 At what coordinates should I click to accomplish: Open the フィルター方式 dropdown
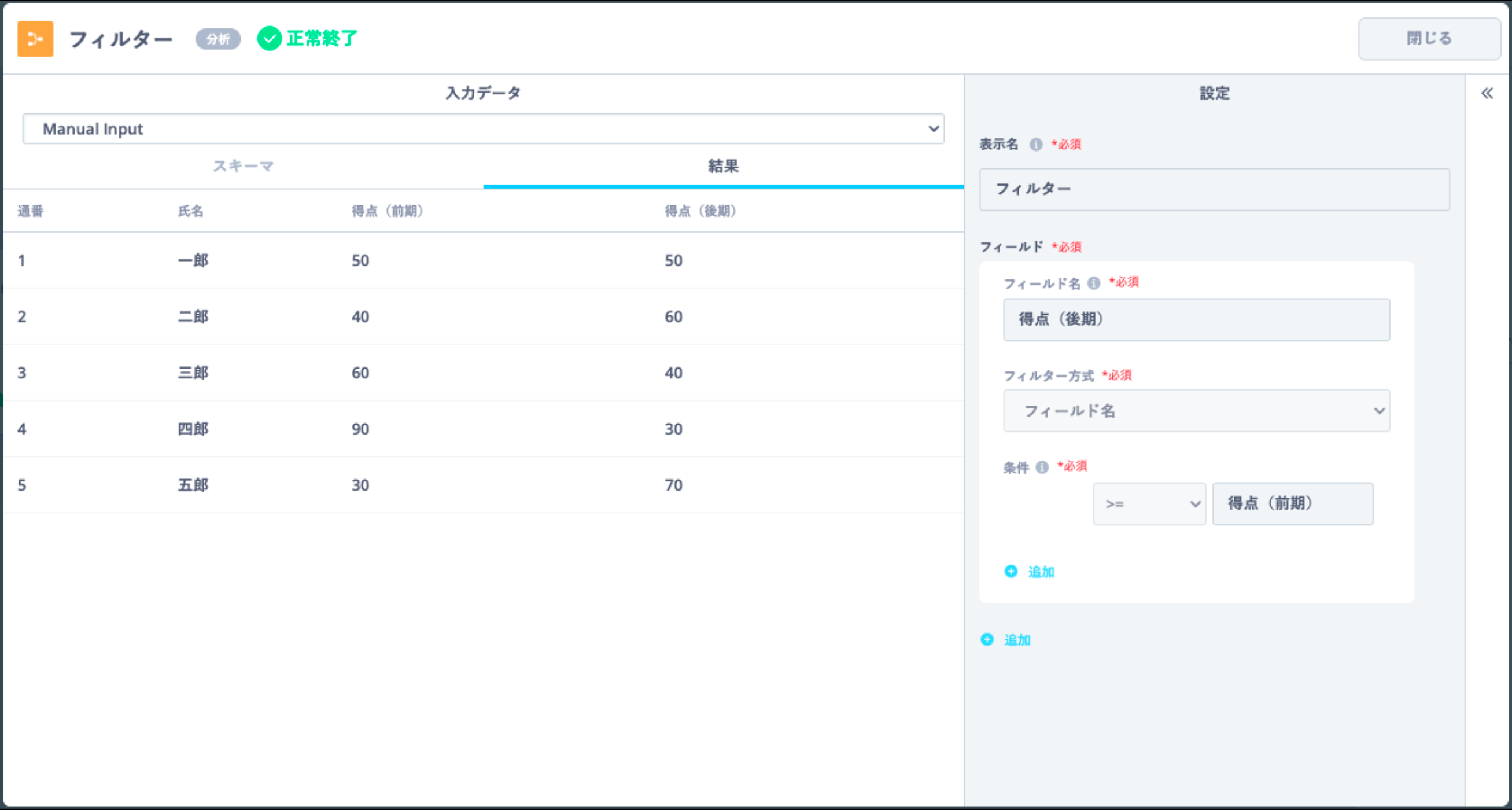(1196, 411)
